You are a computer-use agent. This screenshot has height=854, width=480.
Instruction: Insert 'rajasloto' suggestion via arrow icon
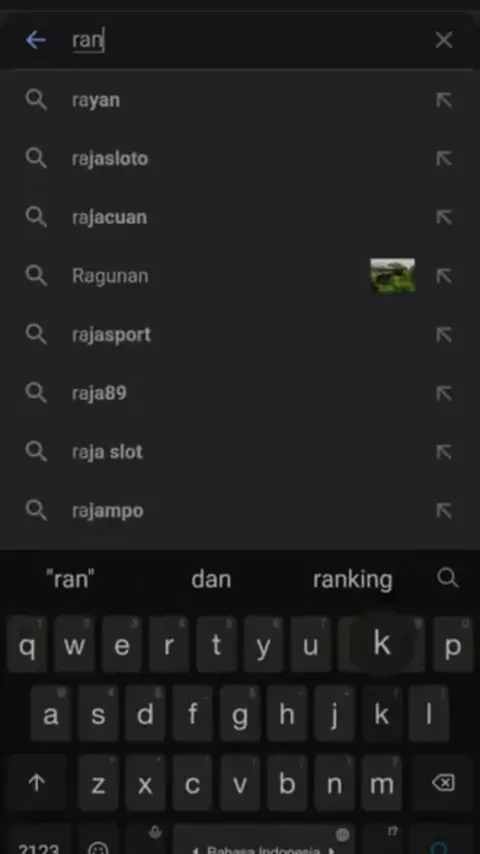(443, 158)
